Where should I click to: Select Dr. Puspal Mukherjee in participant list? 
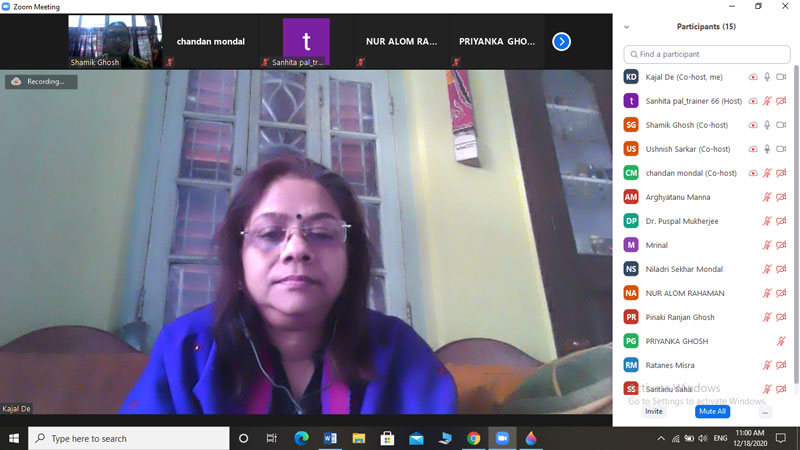(x=685, y=221)
